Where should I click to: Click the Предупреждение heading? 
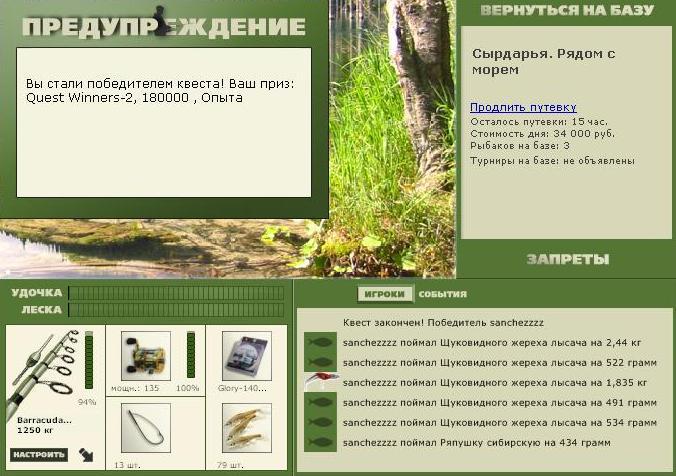(x=164, y=27)
